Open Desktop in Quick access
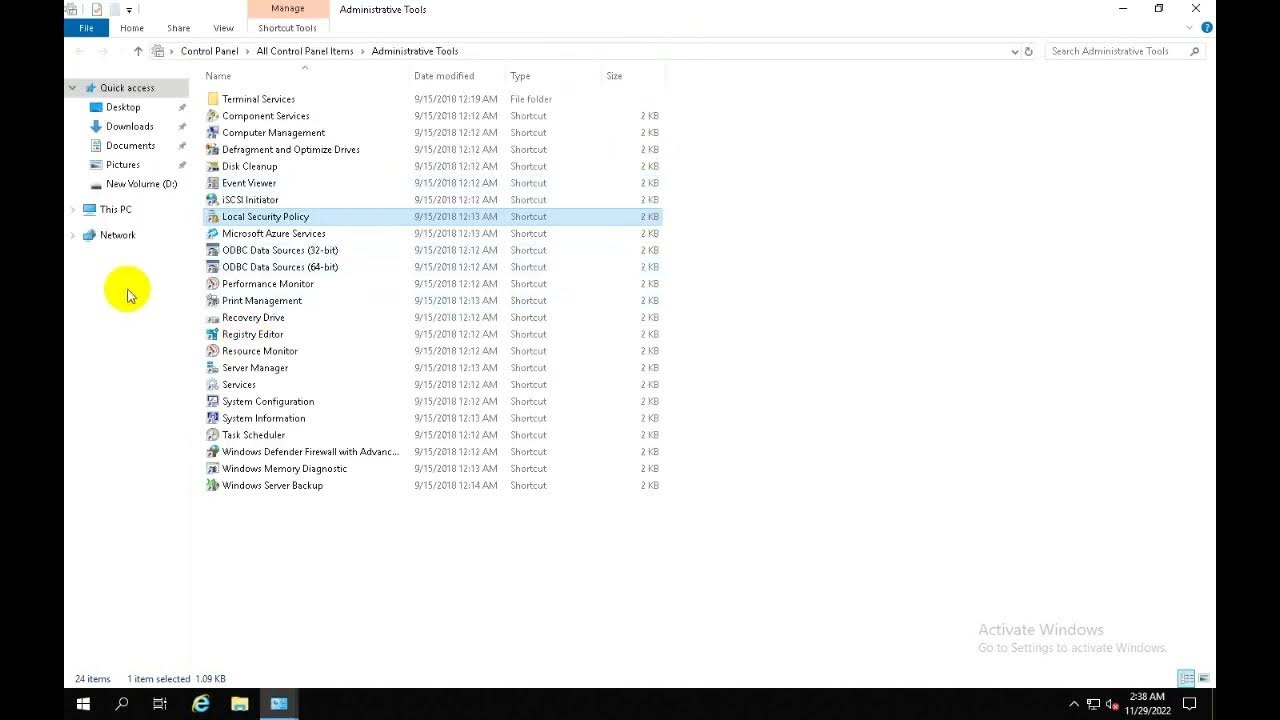 [x=123, y=107]
